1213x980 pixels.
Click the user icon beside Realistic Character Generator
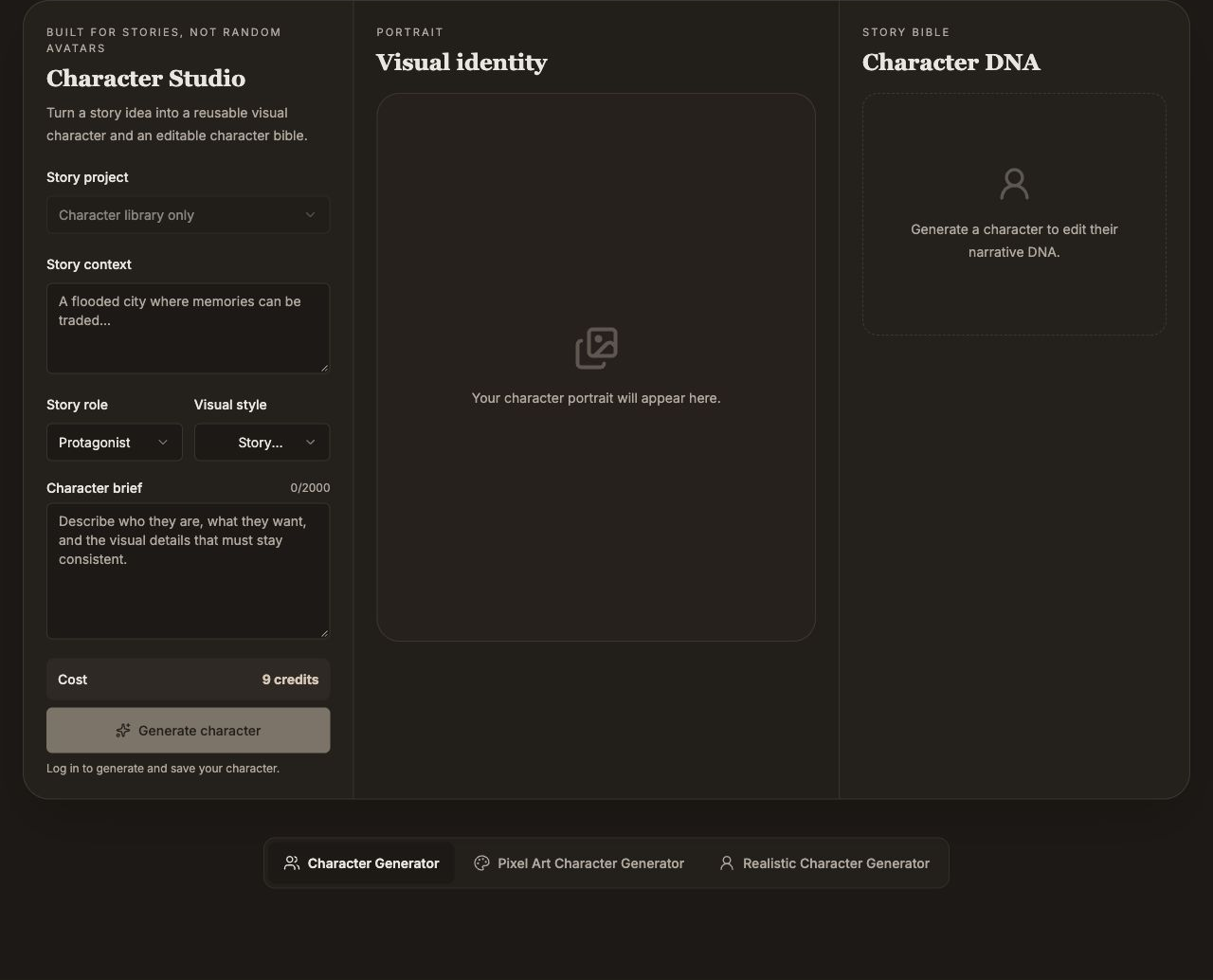click(x=727, y=863)
